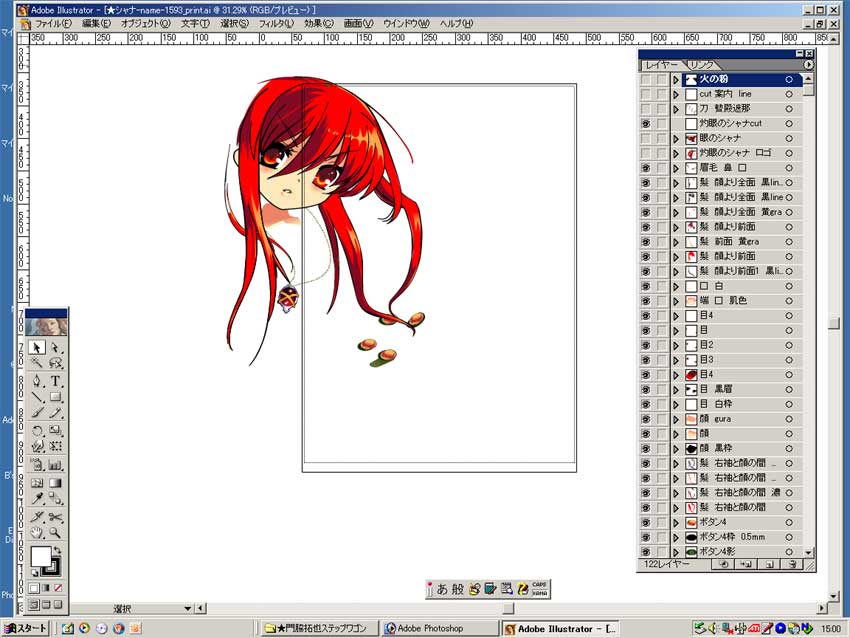Viewport: 850px width, 638px height.
Task: Select the Pen tool
Action: (37, 381)
